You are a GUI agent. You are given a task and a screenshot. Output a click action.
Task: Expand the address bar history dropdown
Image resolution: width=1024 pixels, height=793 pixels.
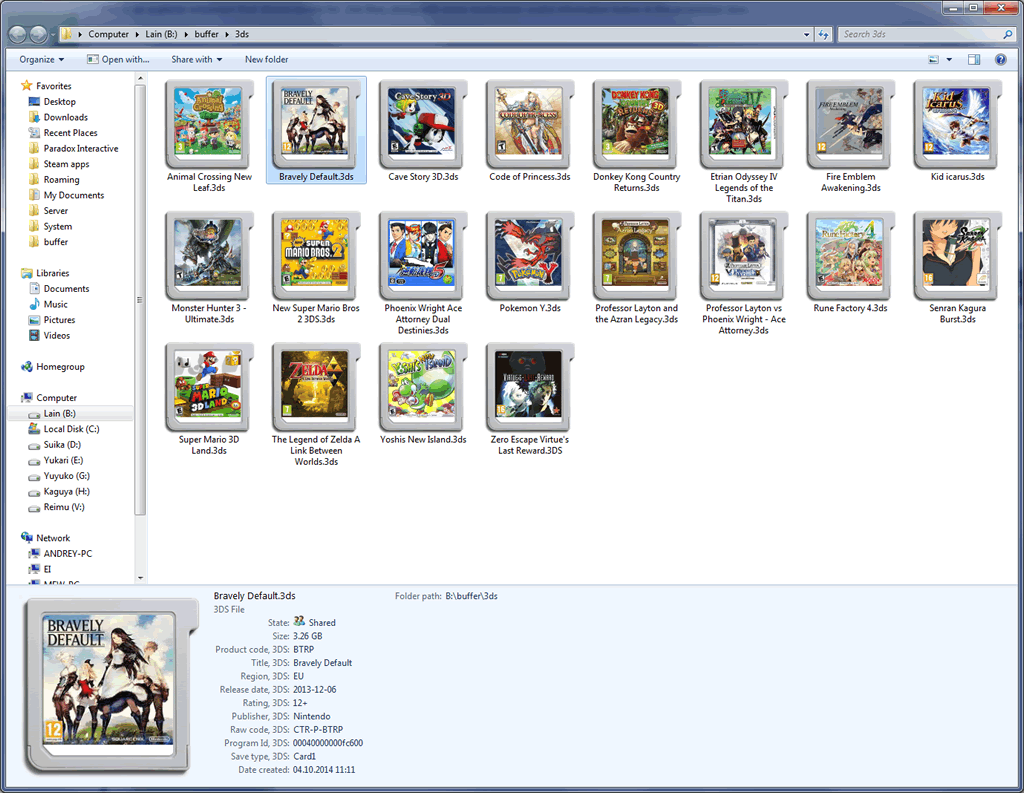[807, 34]
